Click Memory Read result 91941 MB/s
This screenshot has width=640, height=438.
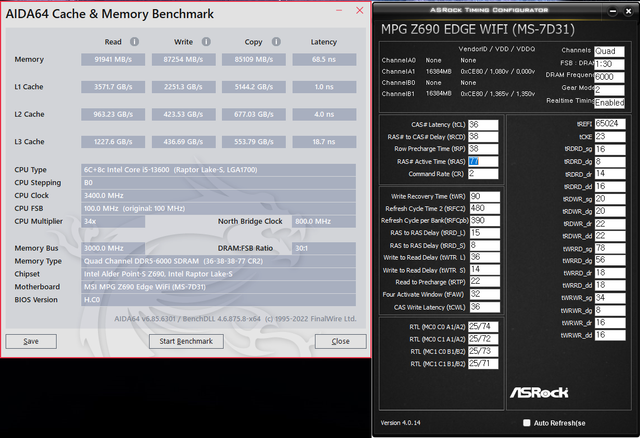[x=113, y=59]
